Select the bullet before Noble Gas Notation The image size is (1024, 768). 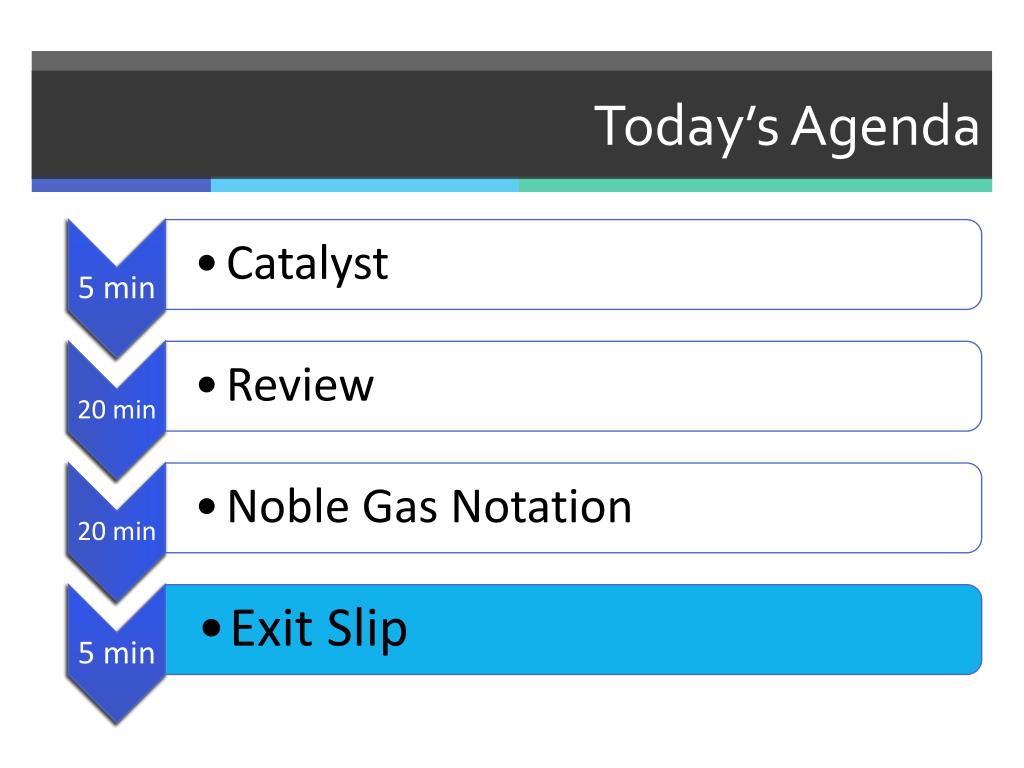[206, 506]
